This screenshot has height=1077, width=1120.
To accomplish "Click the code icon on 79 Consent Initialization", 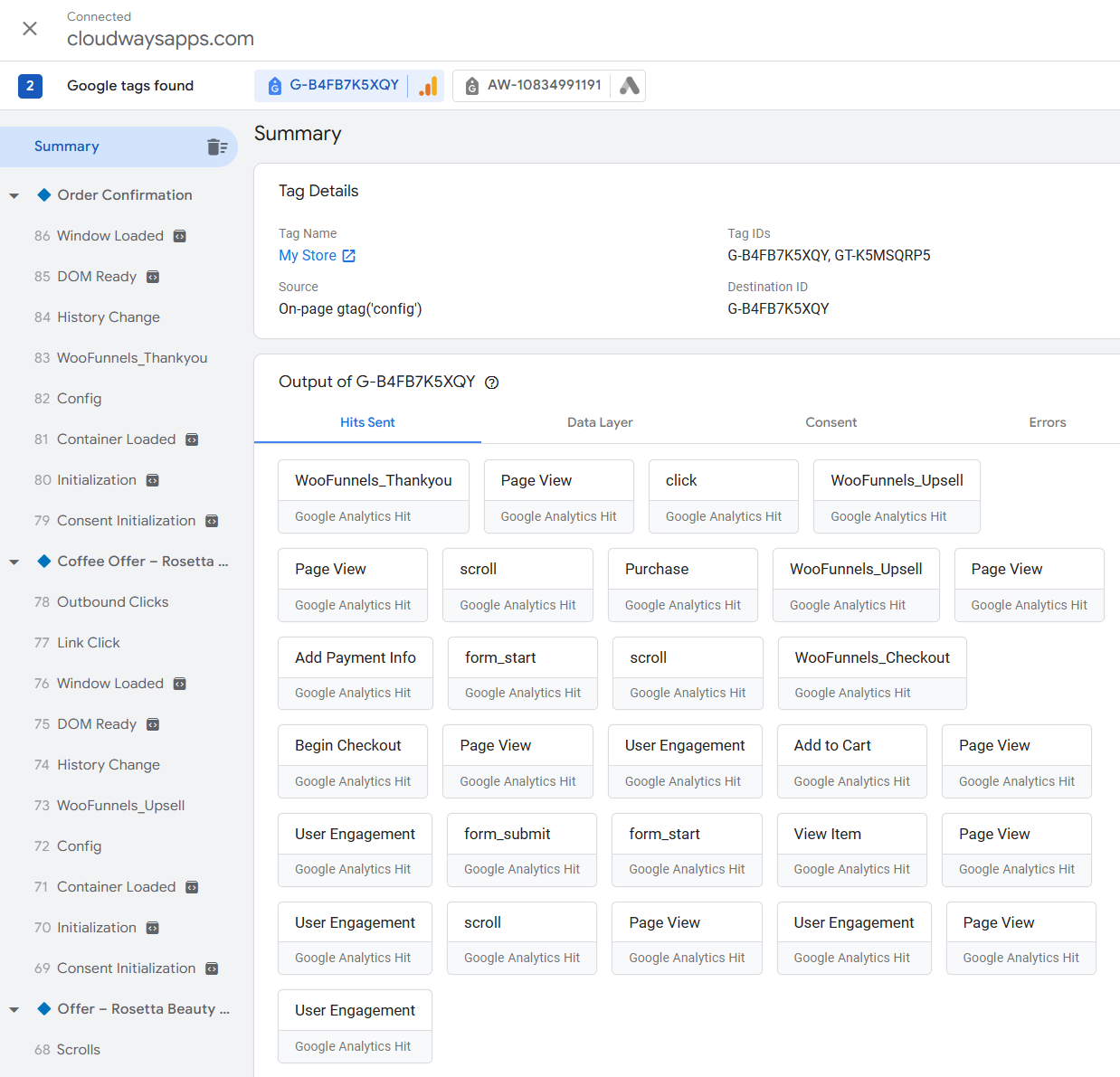I will click(212, 521).
